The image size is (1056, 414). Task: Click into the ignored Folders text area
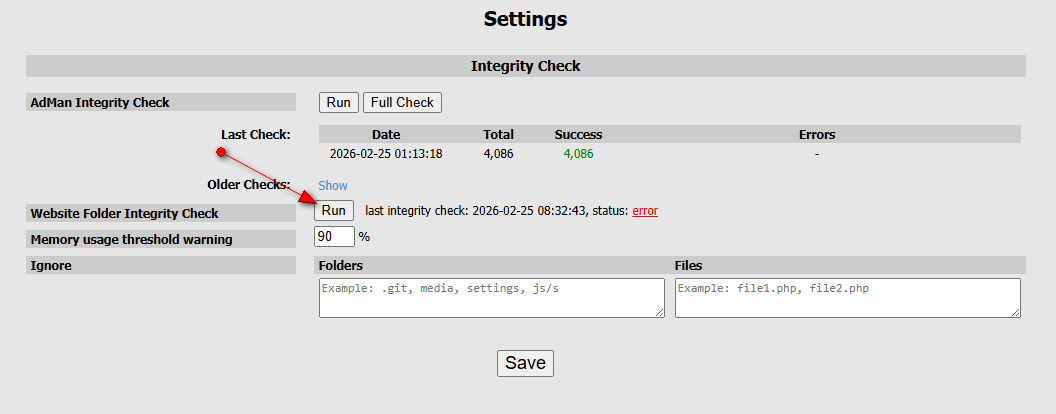491,297
